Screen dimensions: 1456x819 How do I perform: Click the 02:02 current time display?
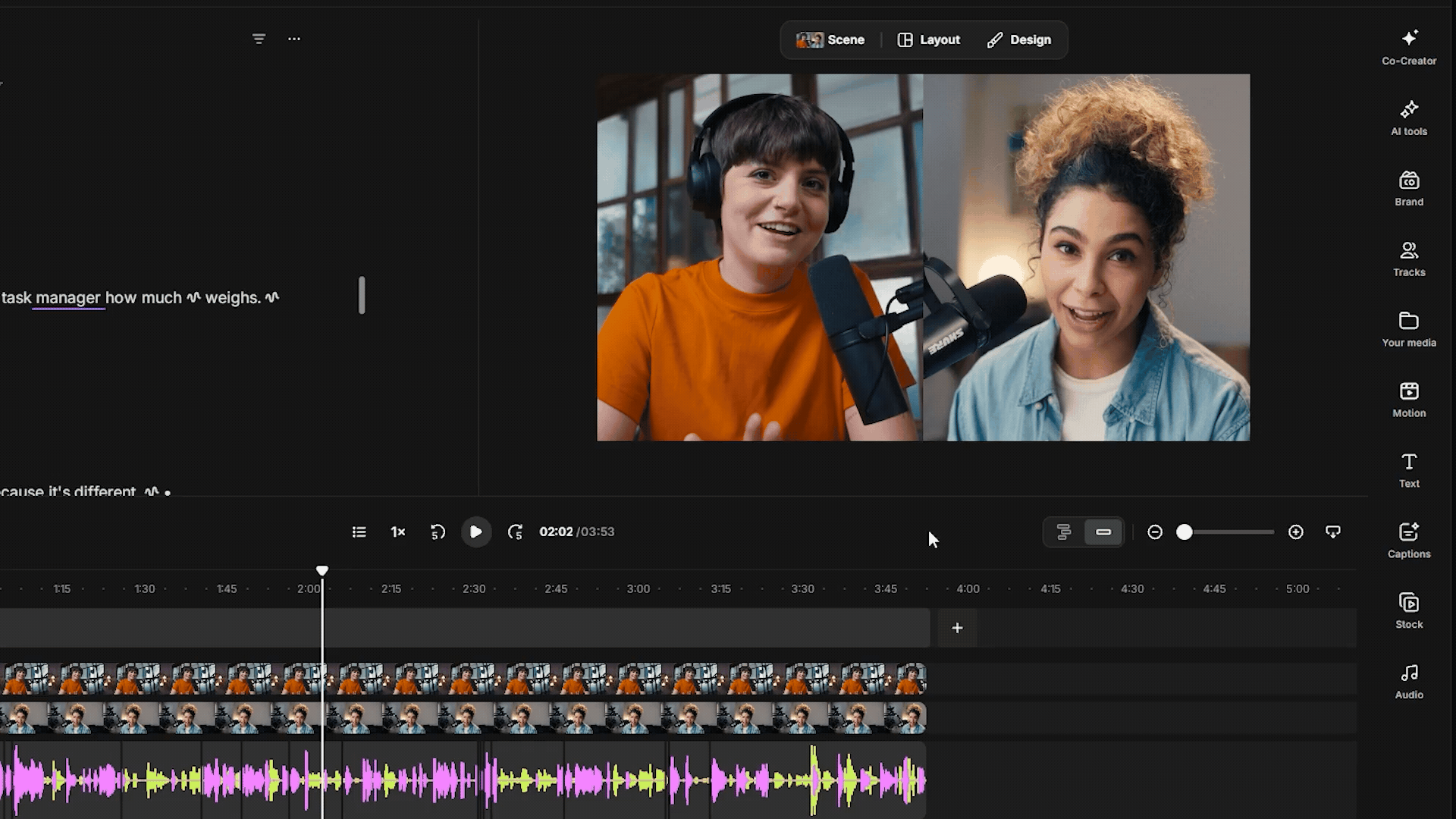coord(556,532)
